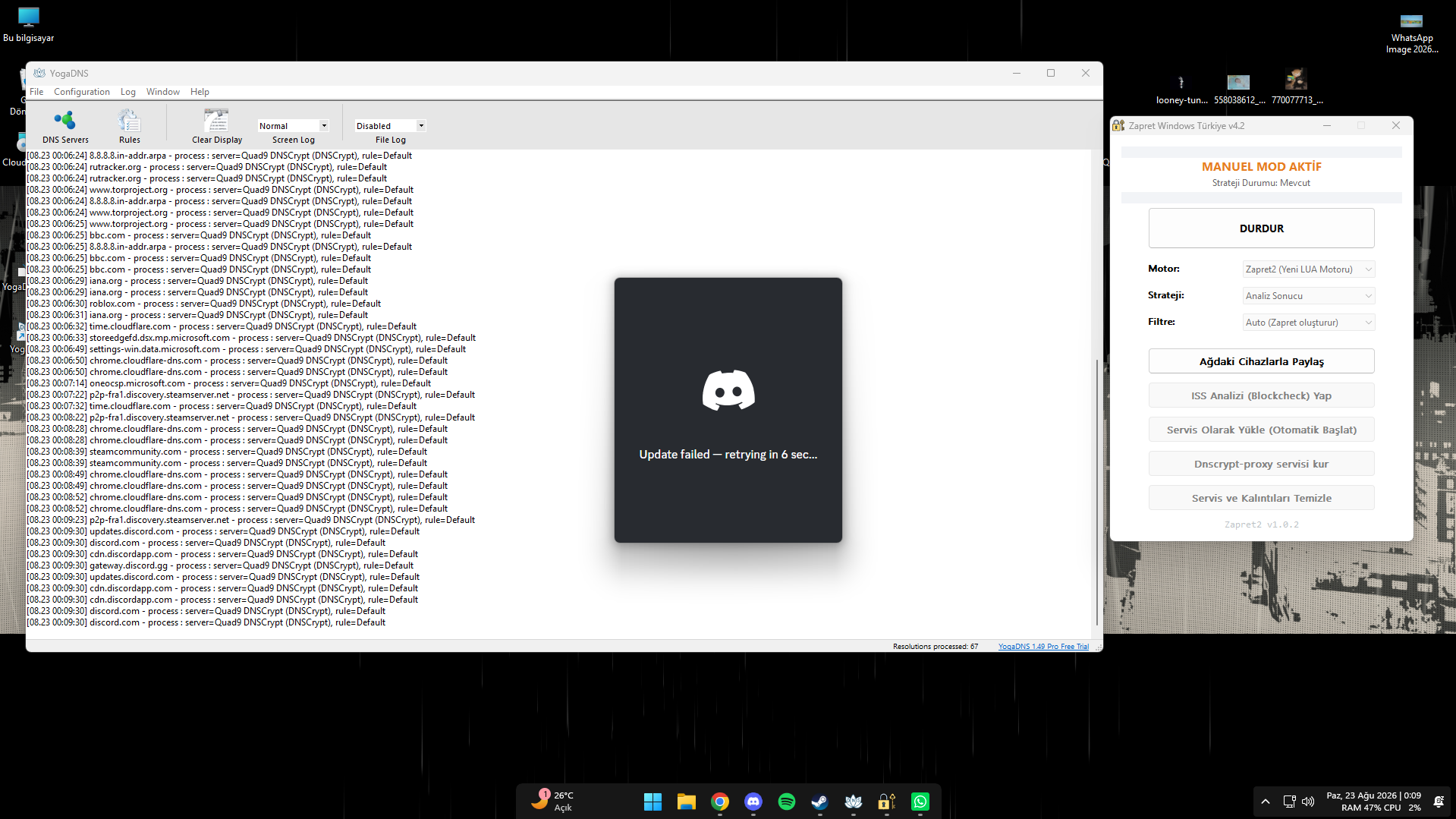Viewport: 1456px width, 819px height.
Task: Click Dnscrypt-proxy servisi kur button
Action: pos(1261,464)
